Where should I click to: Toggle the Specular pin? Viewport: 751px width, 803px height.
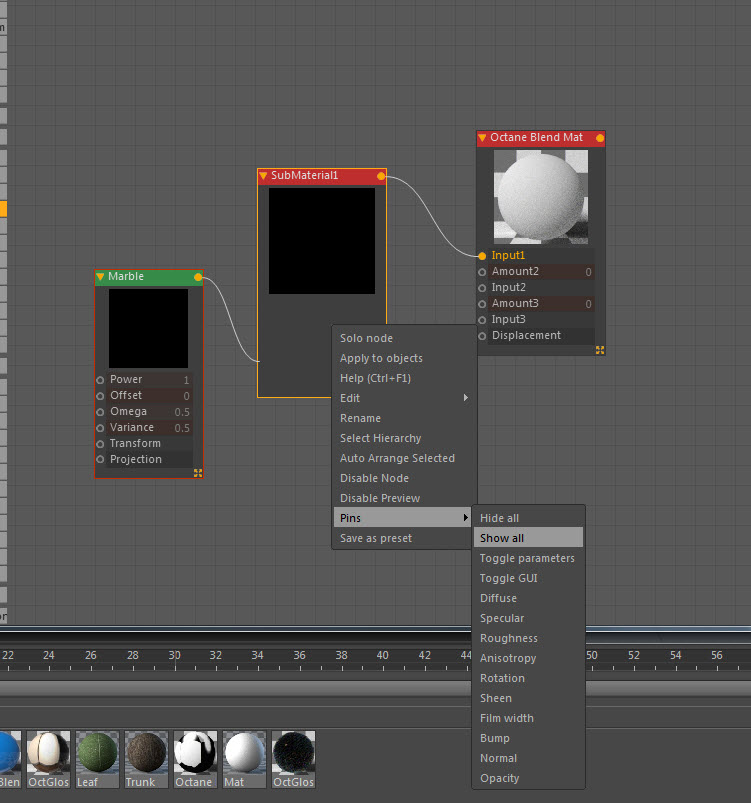click(528, 618)
